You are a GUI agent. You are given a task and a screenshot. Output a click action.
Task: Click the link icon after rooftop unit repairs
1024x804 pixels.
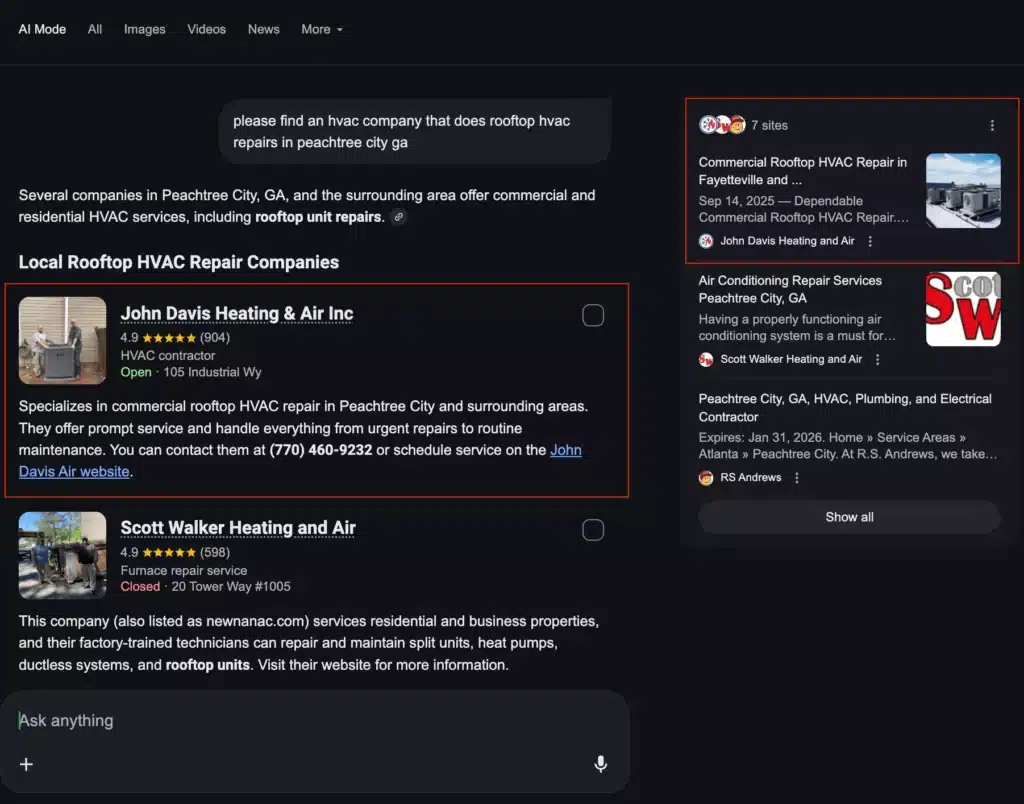coord(399,217)
